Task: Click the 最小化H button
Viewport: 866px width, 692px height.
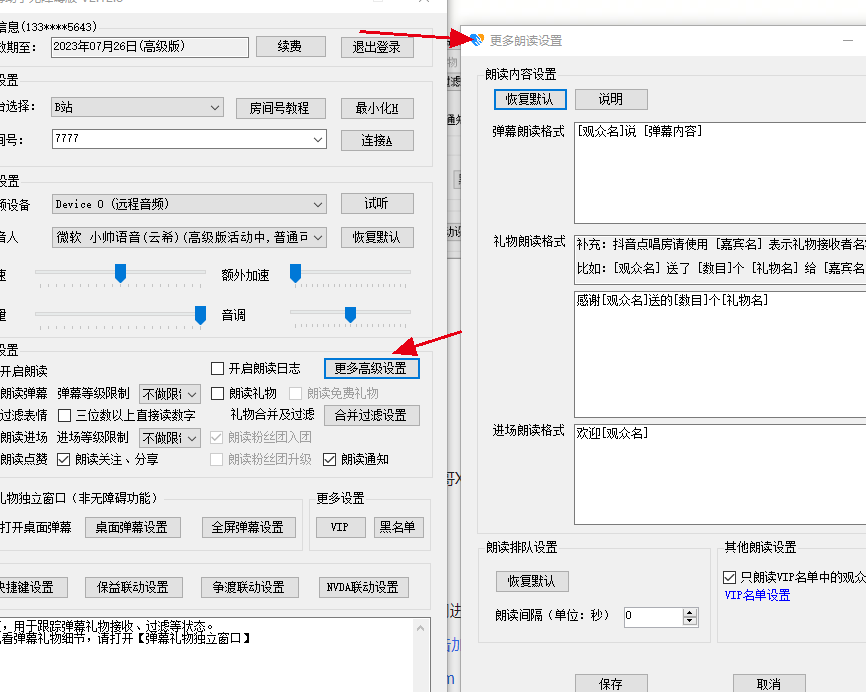Action: click(377, 108)
